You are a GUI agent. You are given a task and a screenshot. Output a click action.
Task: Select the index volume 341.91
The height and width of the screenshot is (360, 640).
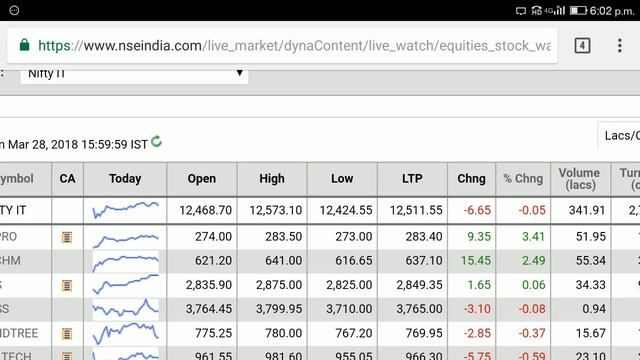pyautogui.click(x=587, y=210)
